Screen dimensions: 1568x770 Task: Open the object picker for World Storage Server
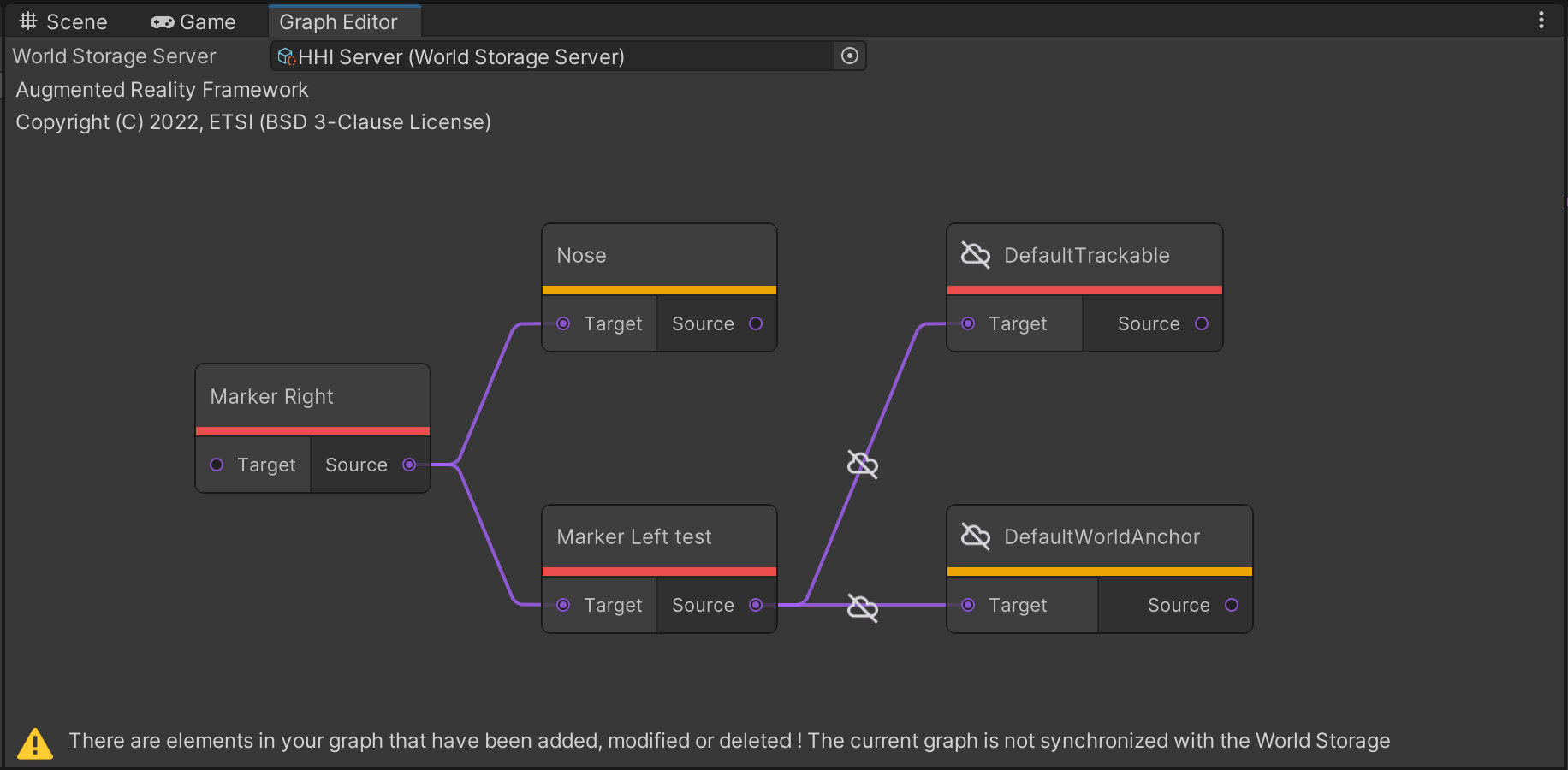click(x=849, y=56)
